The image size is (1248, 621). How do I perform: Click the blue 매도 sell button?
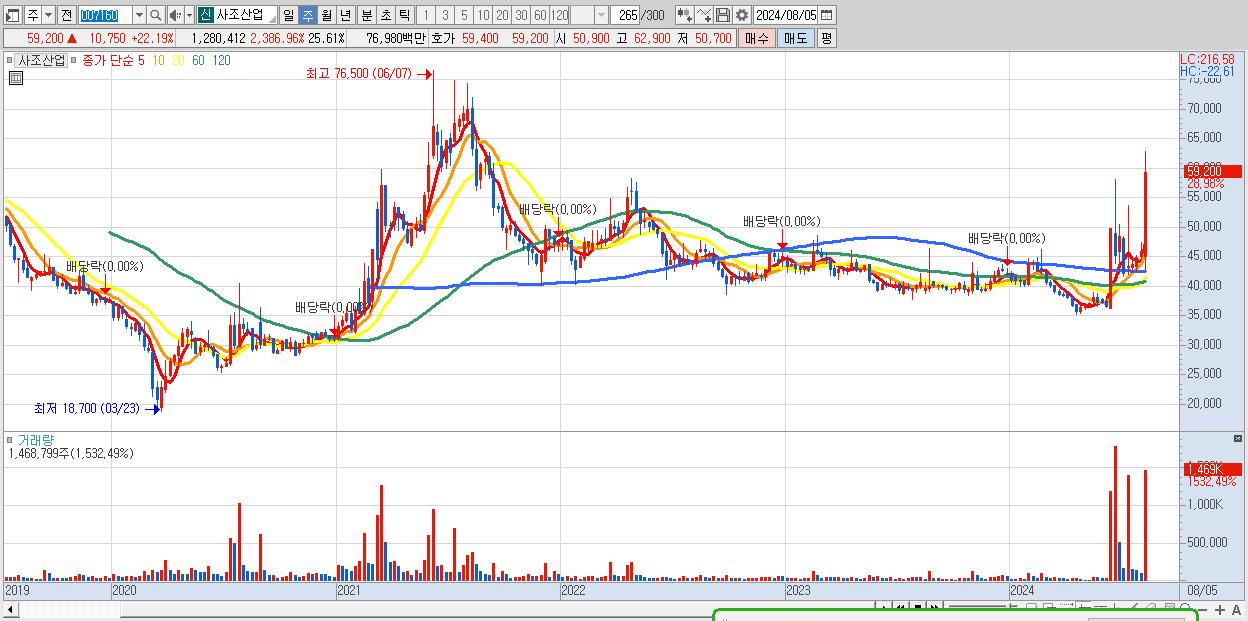coord(795,38)
